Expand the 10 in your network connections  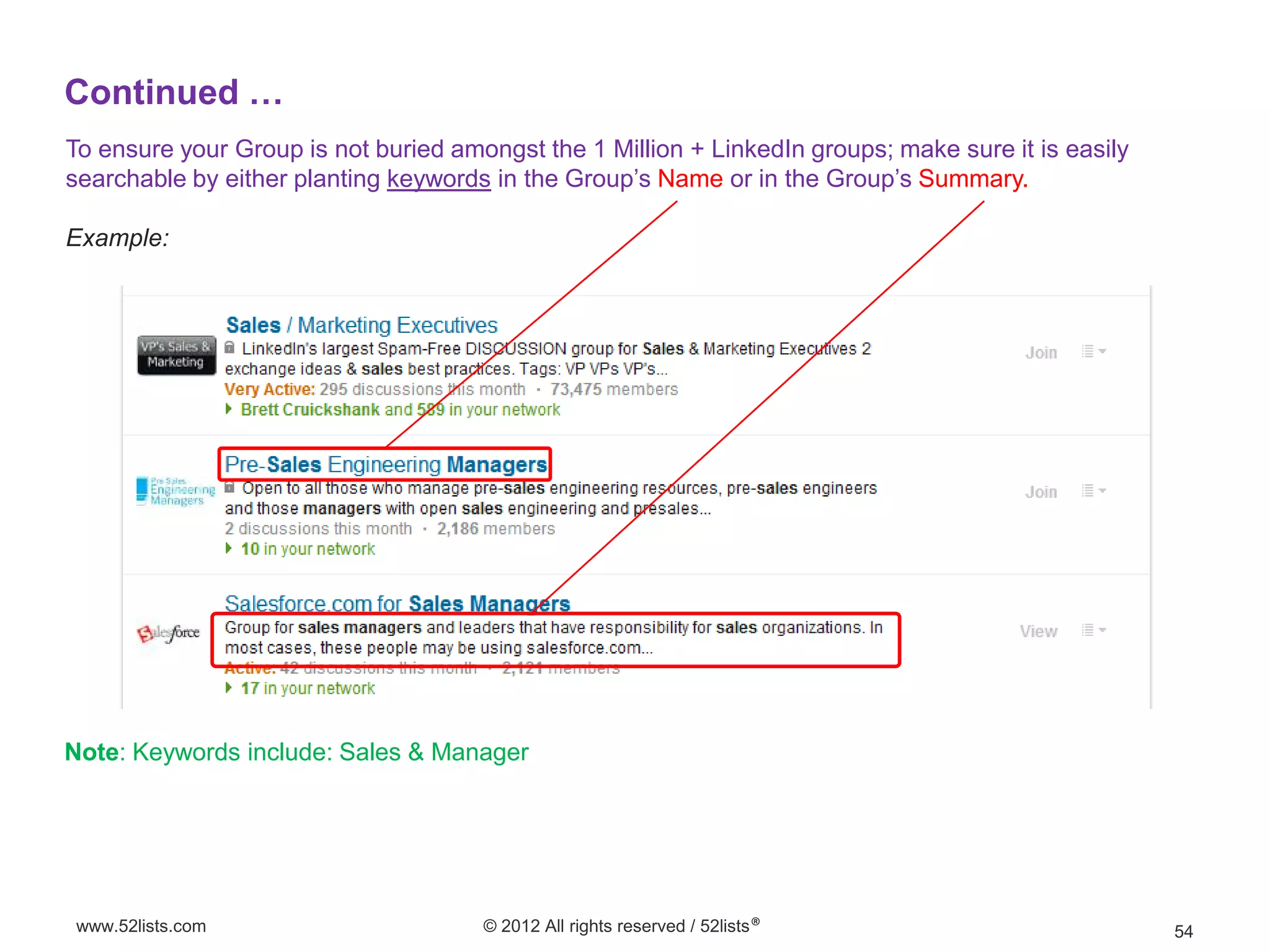click(300, 549)
